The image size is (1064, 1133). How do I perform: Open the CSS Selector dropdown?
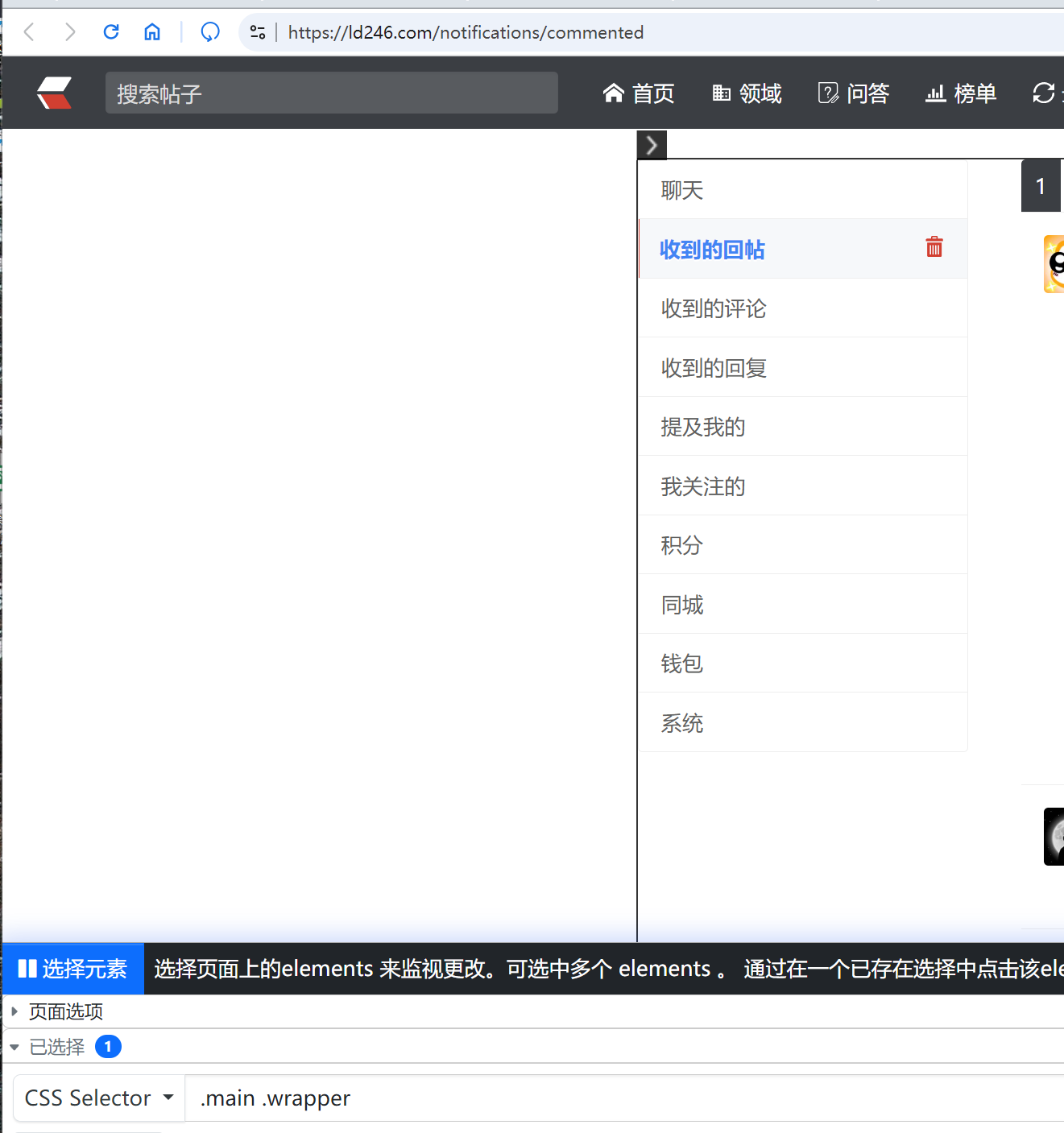tap(99, 1098)
